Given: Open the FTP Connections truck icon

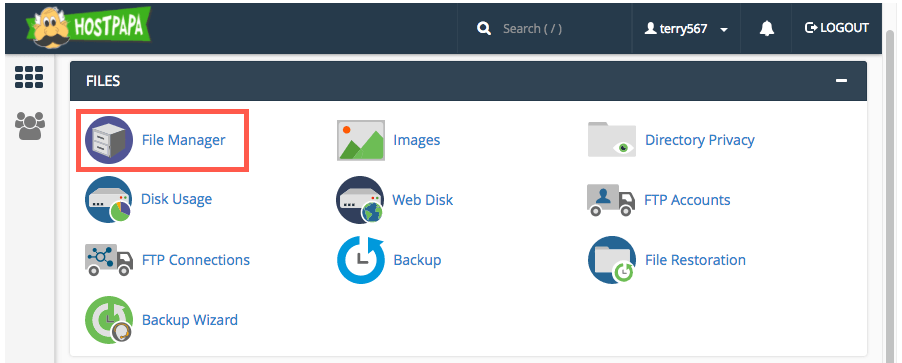Looking at the screenshot, I should 109,259.
